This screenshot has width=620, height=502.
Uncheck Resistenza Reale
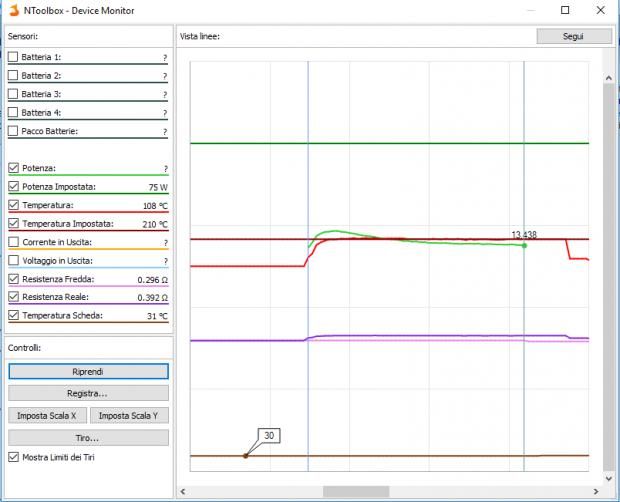click(13, 297)
